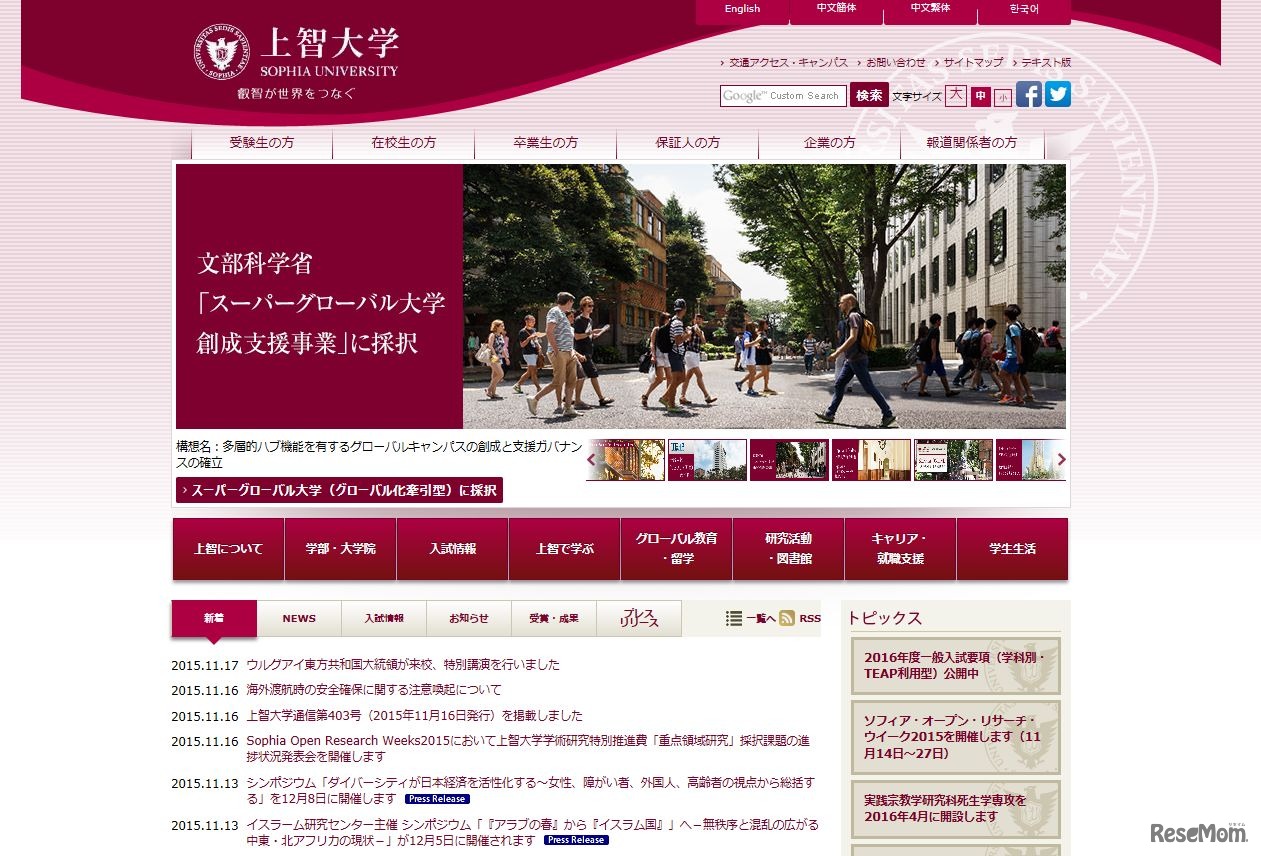Open the 学部・大学院 navigation section
Image resolution: width=1261 pixels, height=856 pixels.
pyautogui.click(x=339, y=549)
